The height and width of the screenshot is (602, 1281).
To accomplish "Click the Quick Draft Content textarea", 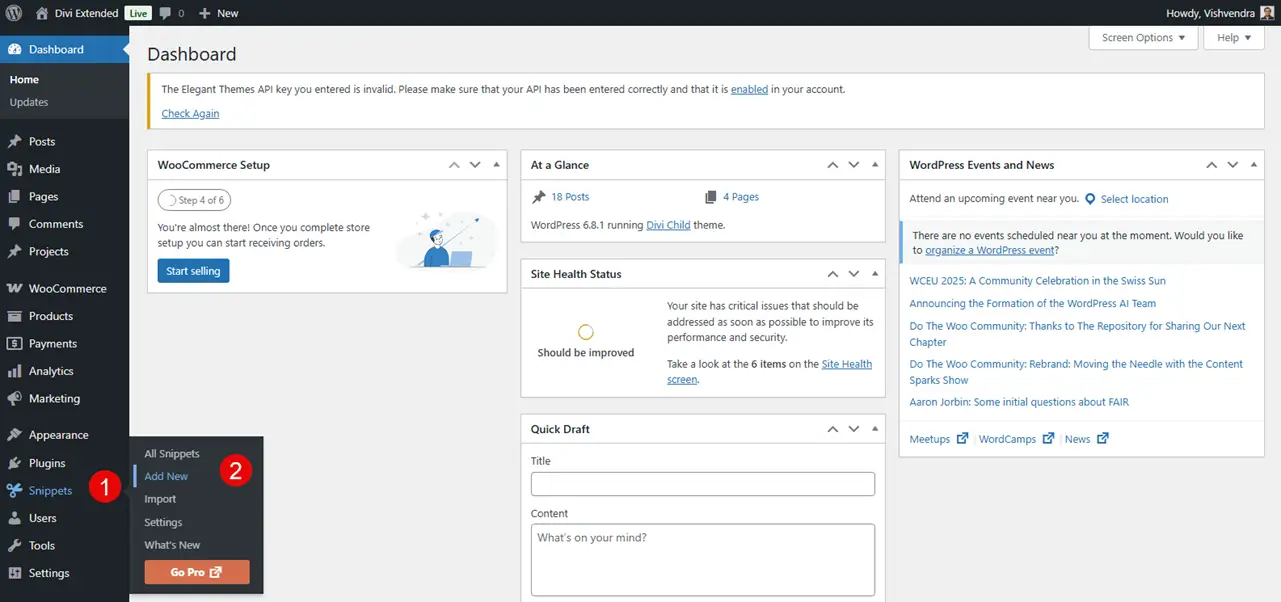I will [703, 560].
